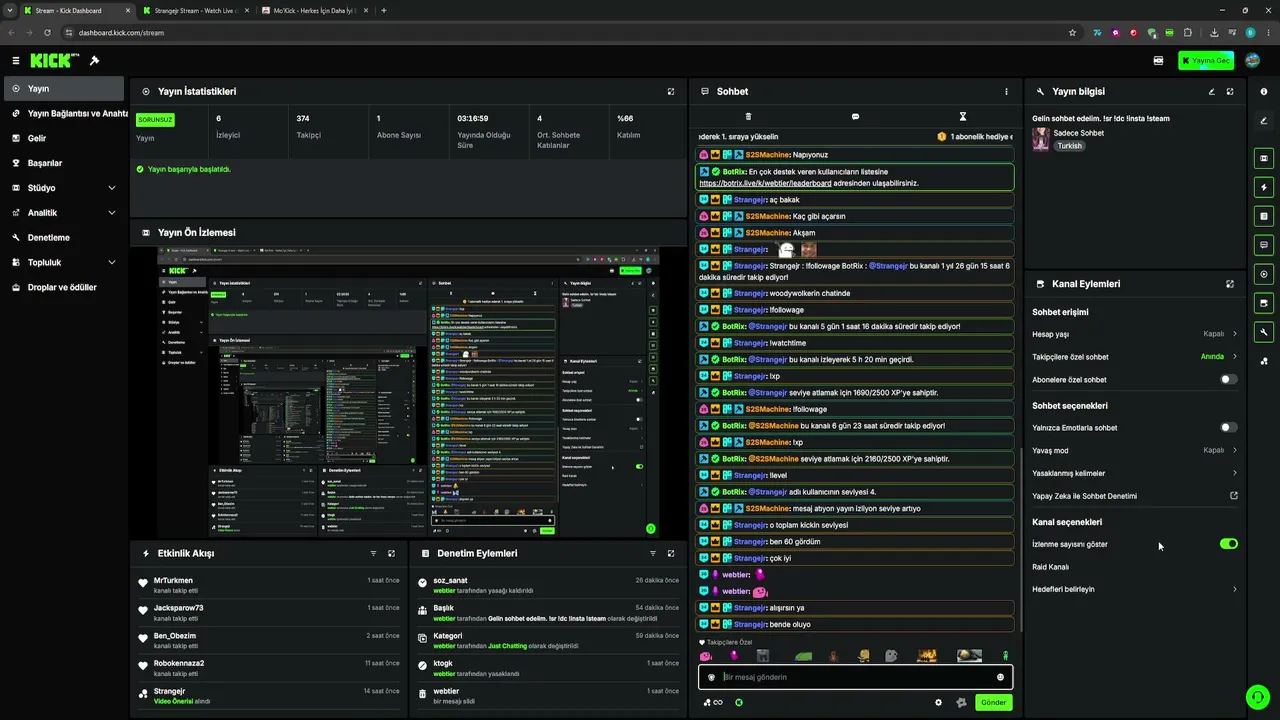1280x720 pixels.
Task: Open Gelir in the sidebar
Action: (64, 138)
